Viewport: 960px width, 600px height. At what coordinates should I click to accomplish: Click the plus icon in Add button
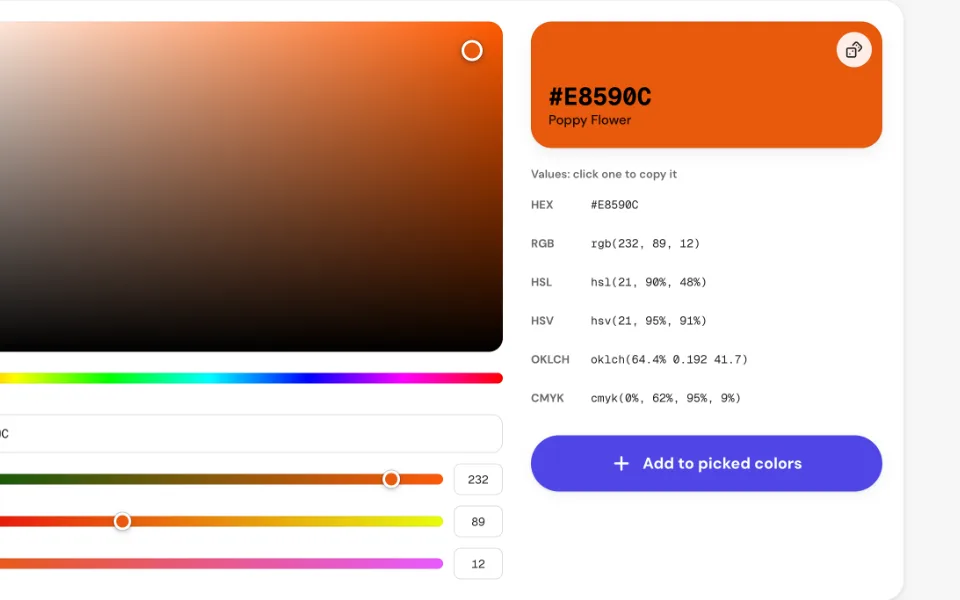(621, 463)
